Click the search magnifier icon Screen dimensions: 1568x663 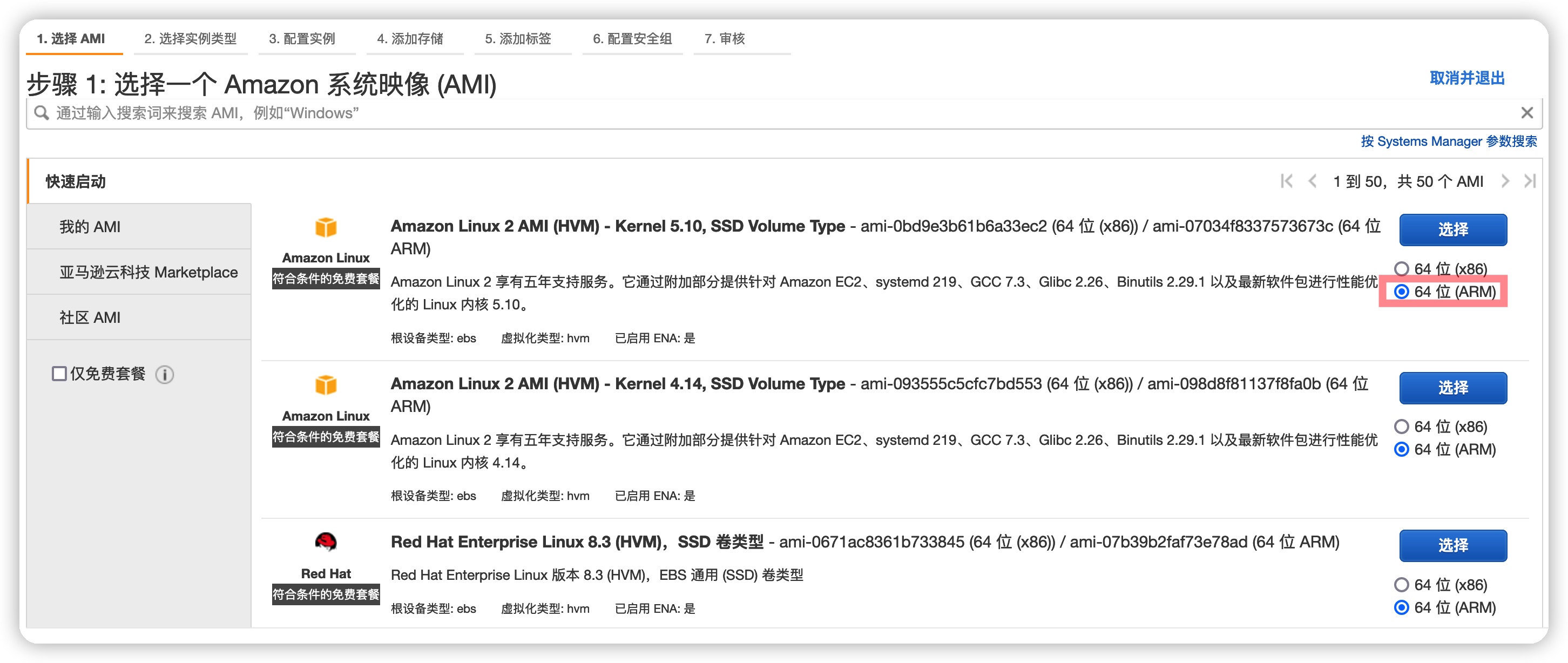click(42, 113)
